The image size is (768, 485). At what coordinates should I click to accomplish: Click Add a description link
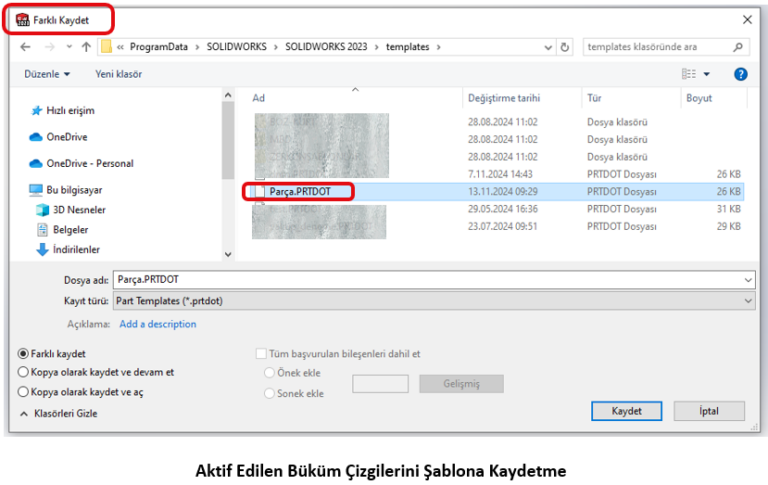[x=158, y=324]
